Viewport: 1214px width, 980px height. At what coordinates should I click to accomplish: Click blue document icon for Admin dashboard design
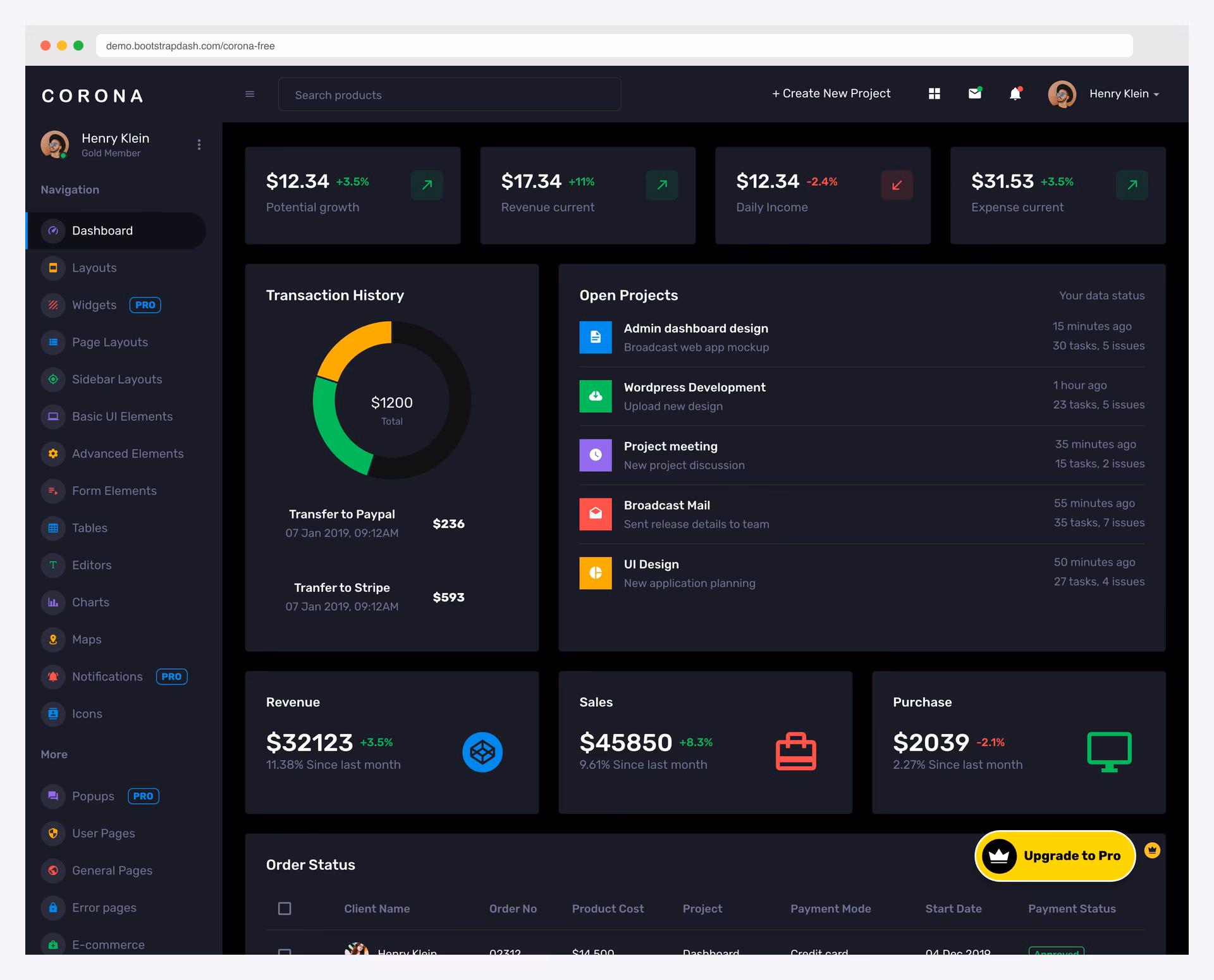(596, 337)
